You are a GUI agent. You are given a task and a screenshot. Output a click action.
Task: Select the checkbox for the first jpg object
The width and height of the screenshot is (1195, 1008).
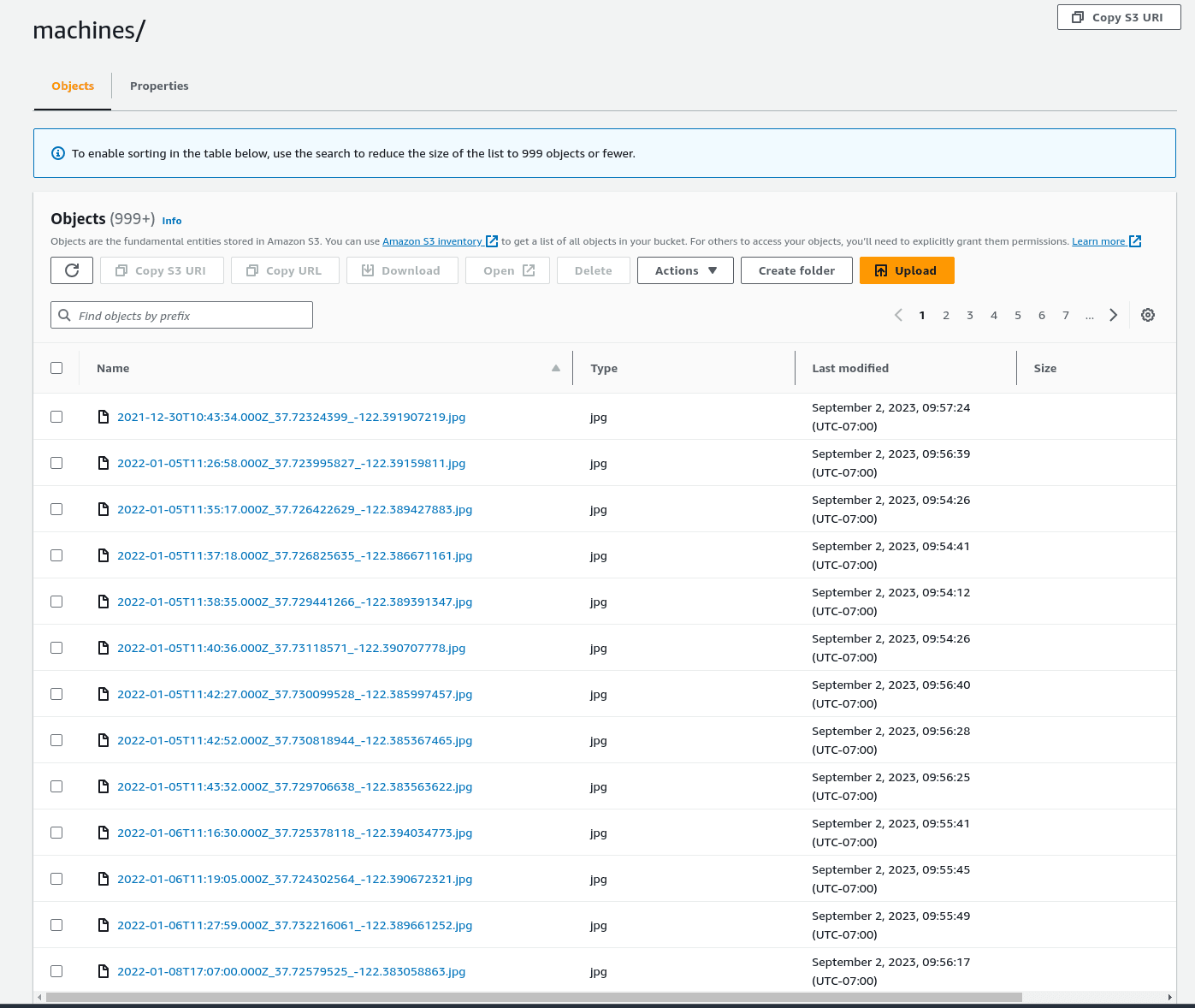click(x=56, y=417)
